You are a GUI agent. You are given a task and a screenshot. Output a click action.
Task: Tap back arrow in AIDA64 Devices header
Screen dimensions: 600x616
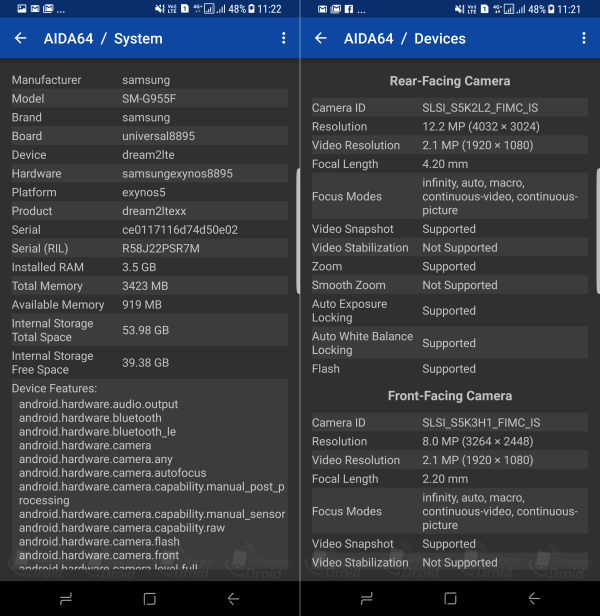coord(321,39)
